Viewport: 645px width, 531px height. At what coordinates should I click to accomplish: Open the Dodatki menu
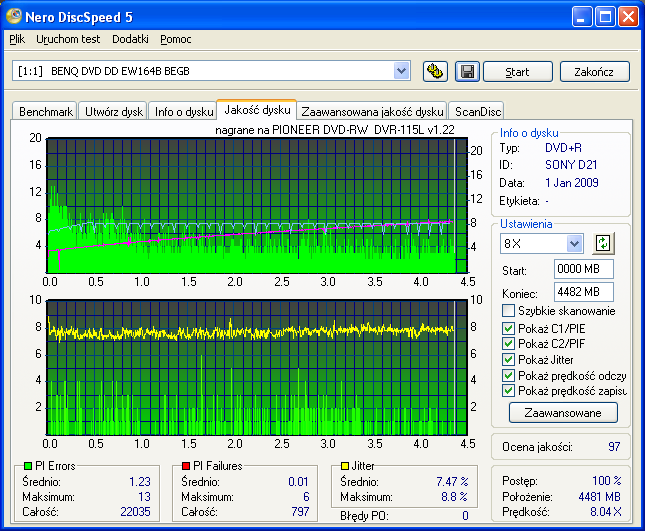click(130, 39)
